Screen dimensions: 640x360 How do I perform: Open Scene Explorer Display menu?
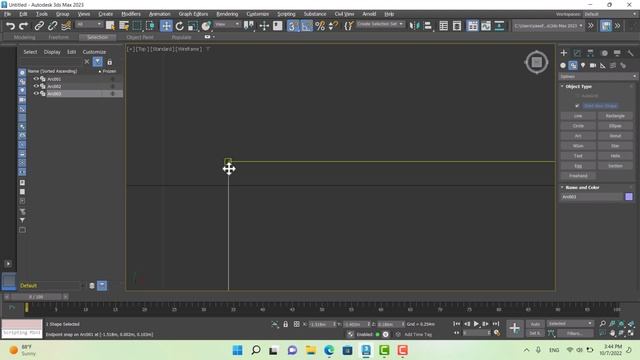(x=52, y=52)
